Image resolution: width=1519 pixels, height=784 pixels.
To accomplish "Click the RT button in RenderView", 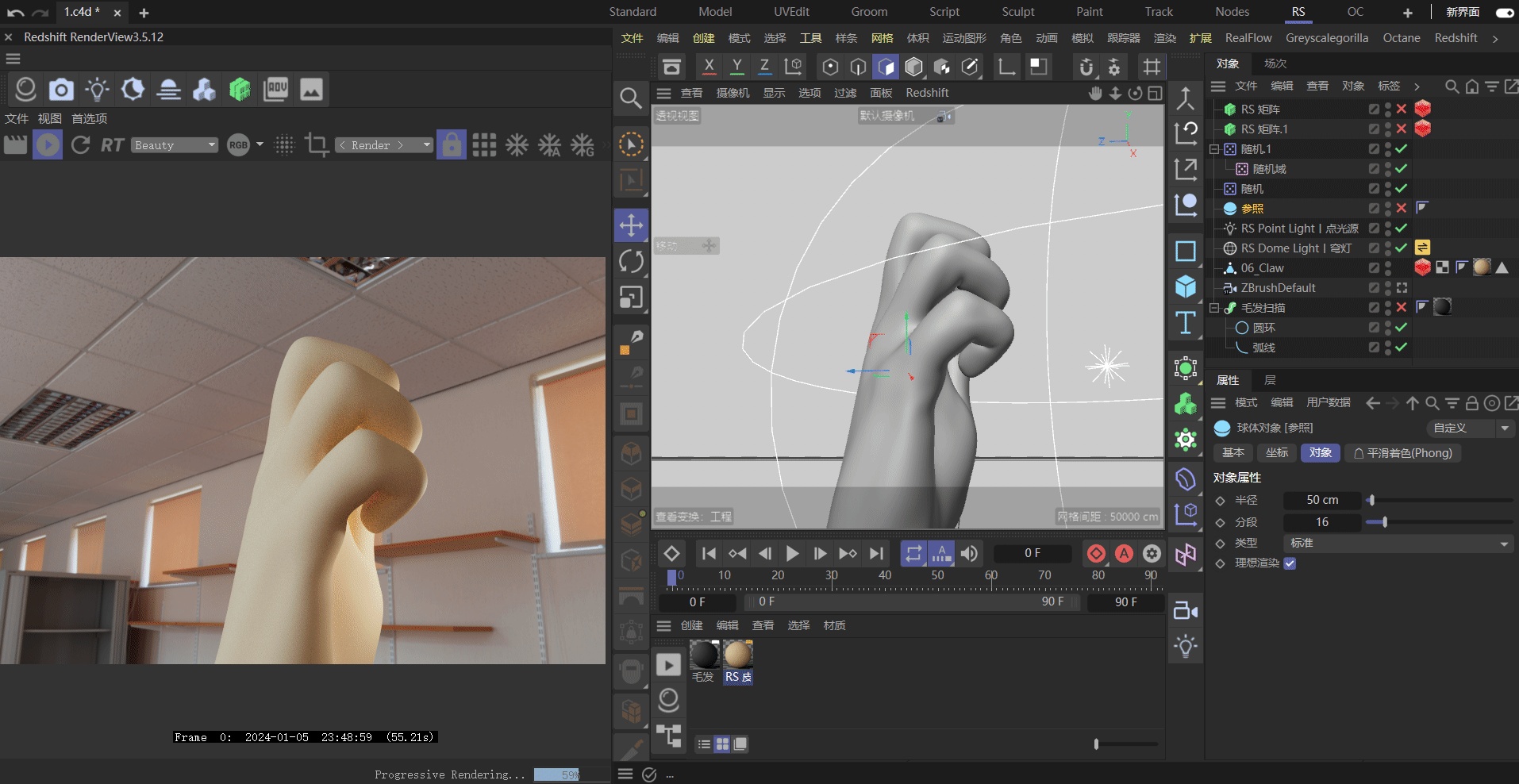I will pyautogui.click(x=112, y=145).
